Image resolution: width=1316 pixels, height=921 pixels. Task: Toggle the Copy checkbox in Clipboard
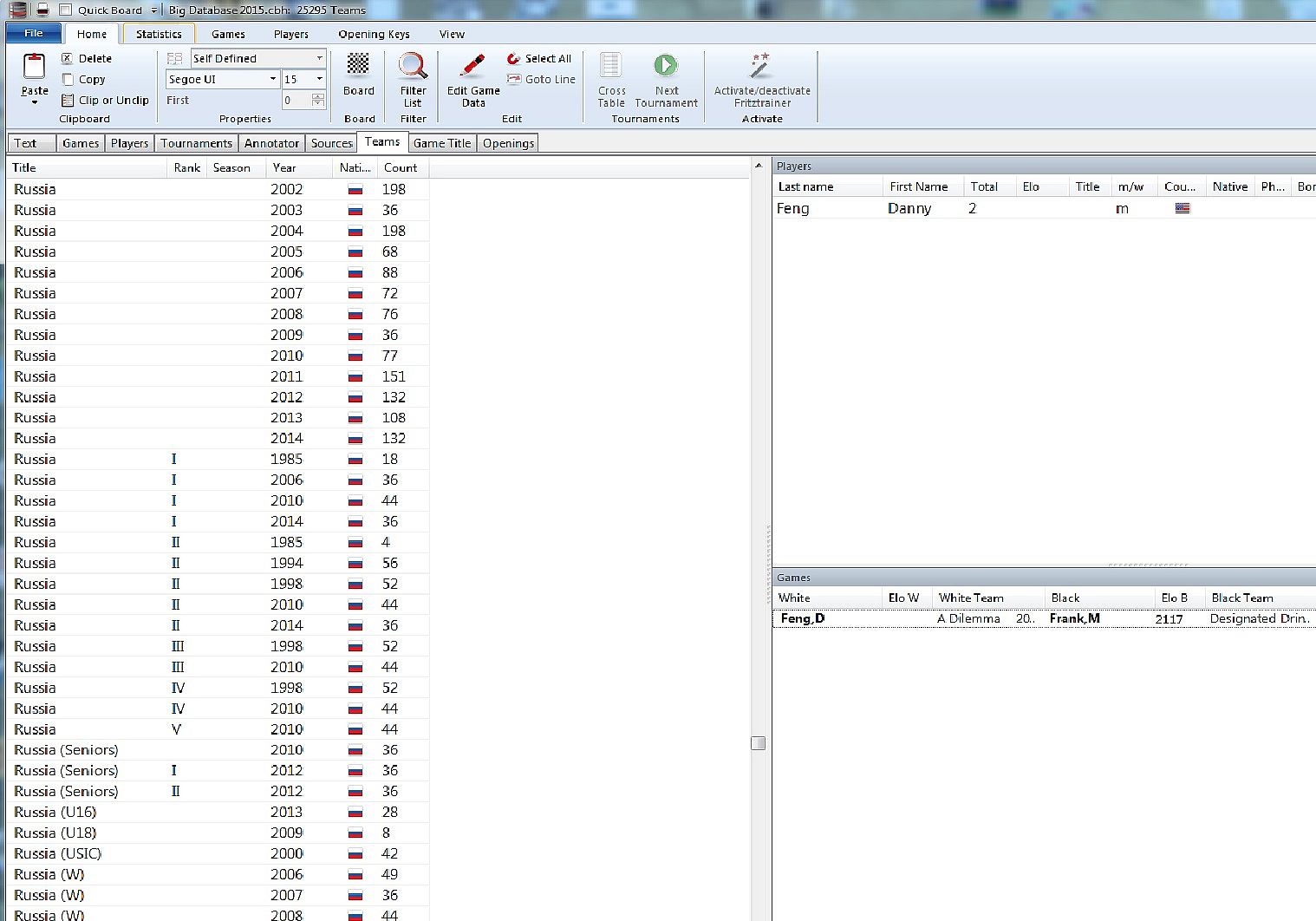(x=68, y=79)
